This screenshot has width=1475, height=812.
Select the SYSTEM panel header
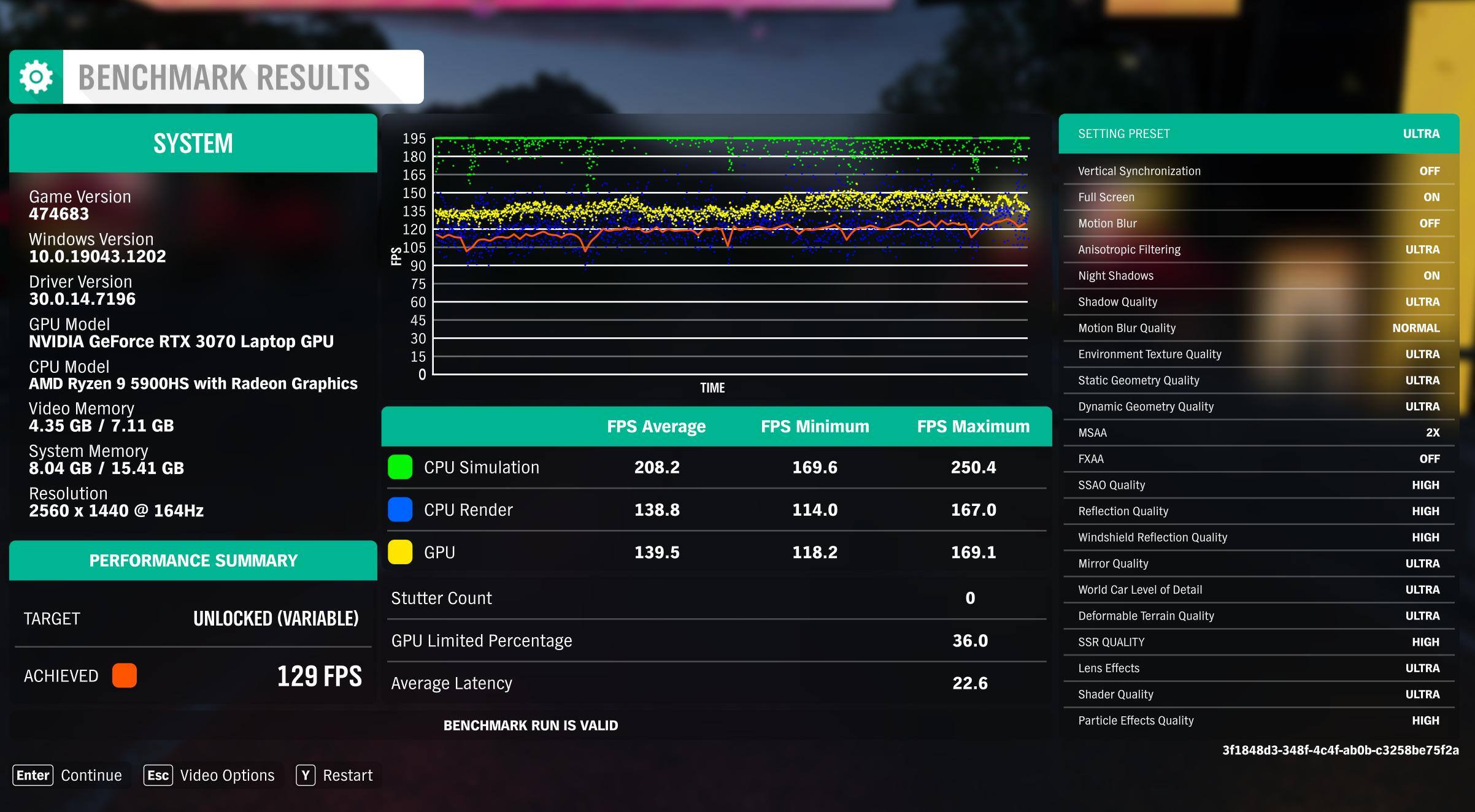(x=193, y=144)
